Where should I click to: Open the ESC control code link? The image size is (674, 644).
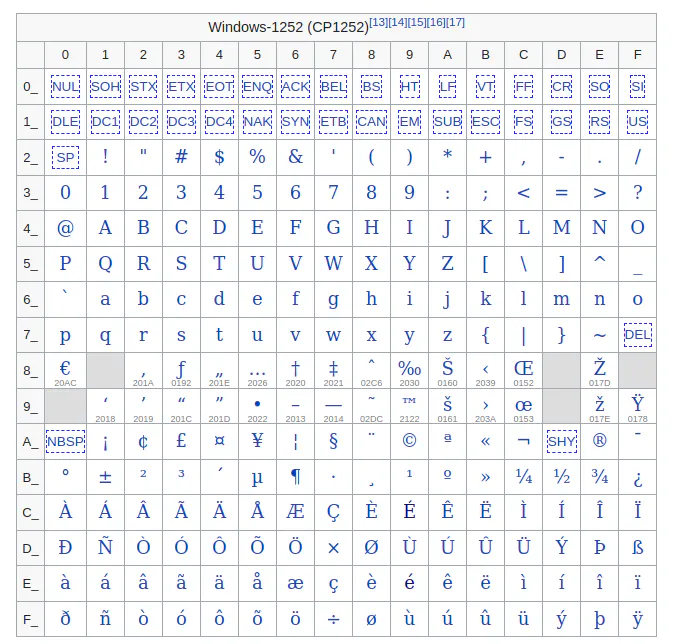pyautogui.click(x=485, y=122)
